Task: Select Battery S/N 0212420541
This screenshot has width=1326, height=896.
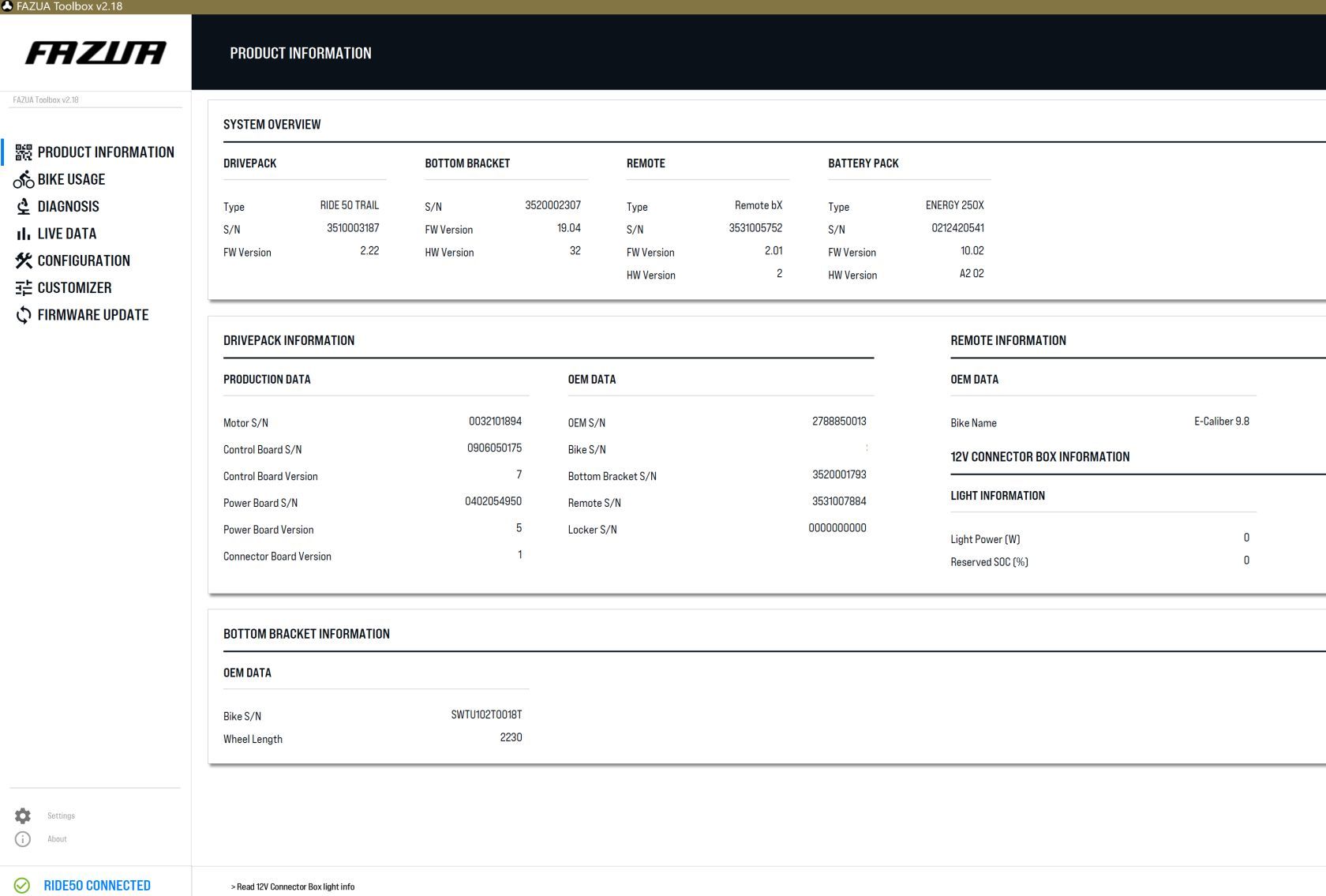Action: pyautogui.click(x=957, y=228)
